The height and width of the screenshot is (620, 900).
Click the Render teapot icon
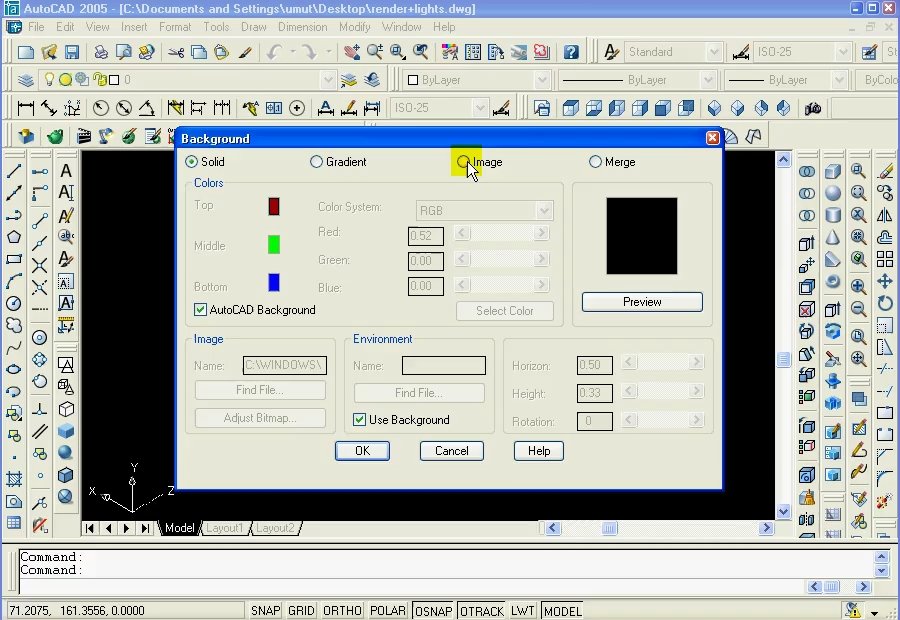click(x=55, y=136)
